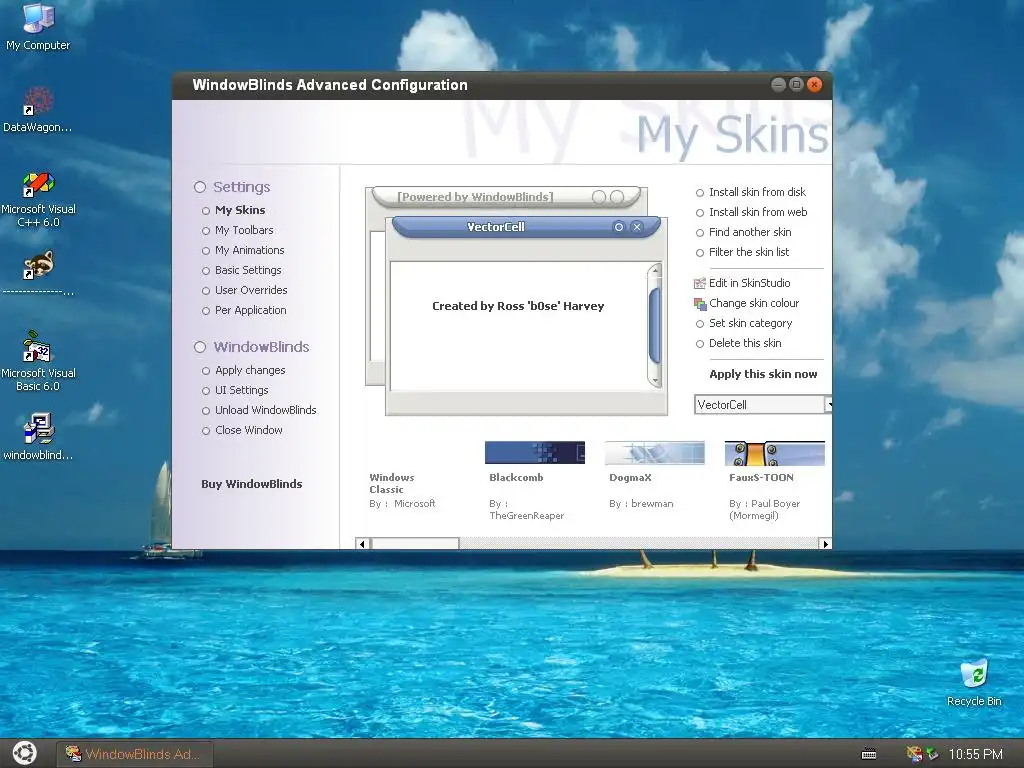Click the WindowBlinds taskbar button

[135, 754]
